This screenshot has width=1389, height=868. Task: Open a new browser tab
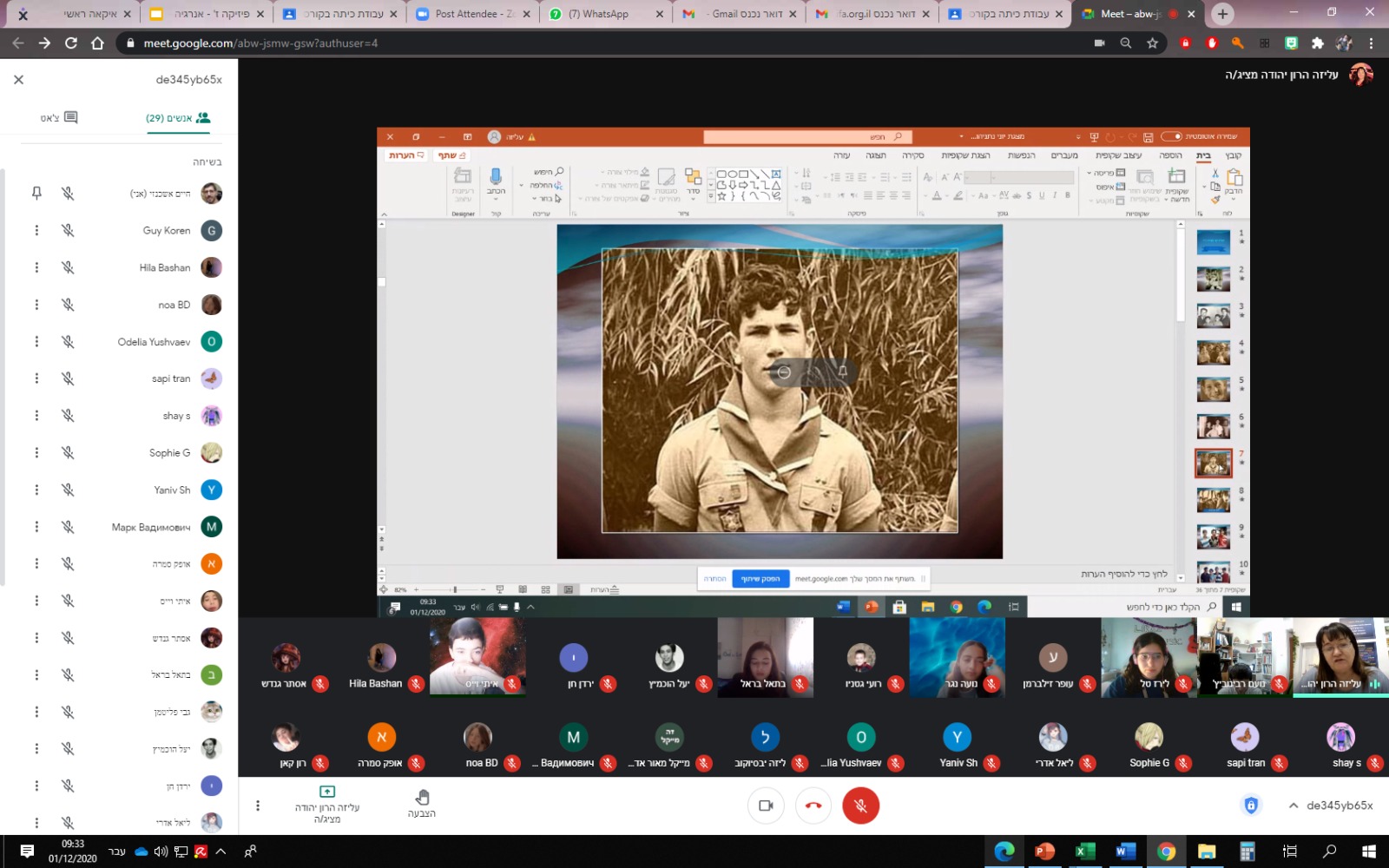(x=1222, y=14)
